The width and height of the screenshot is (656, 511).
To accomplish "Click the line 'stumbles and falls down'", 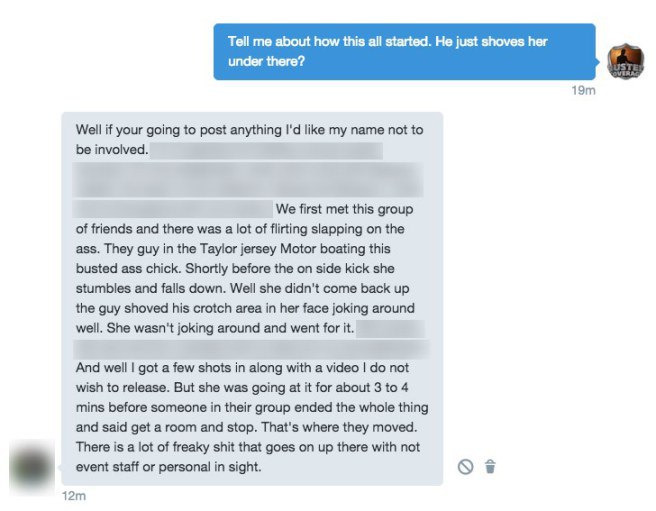I will 151,288.
